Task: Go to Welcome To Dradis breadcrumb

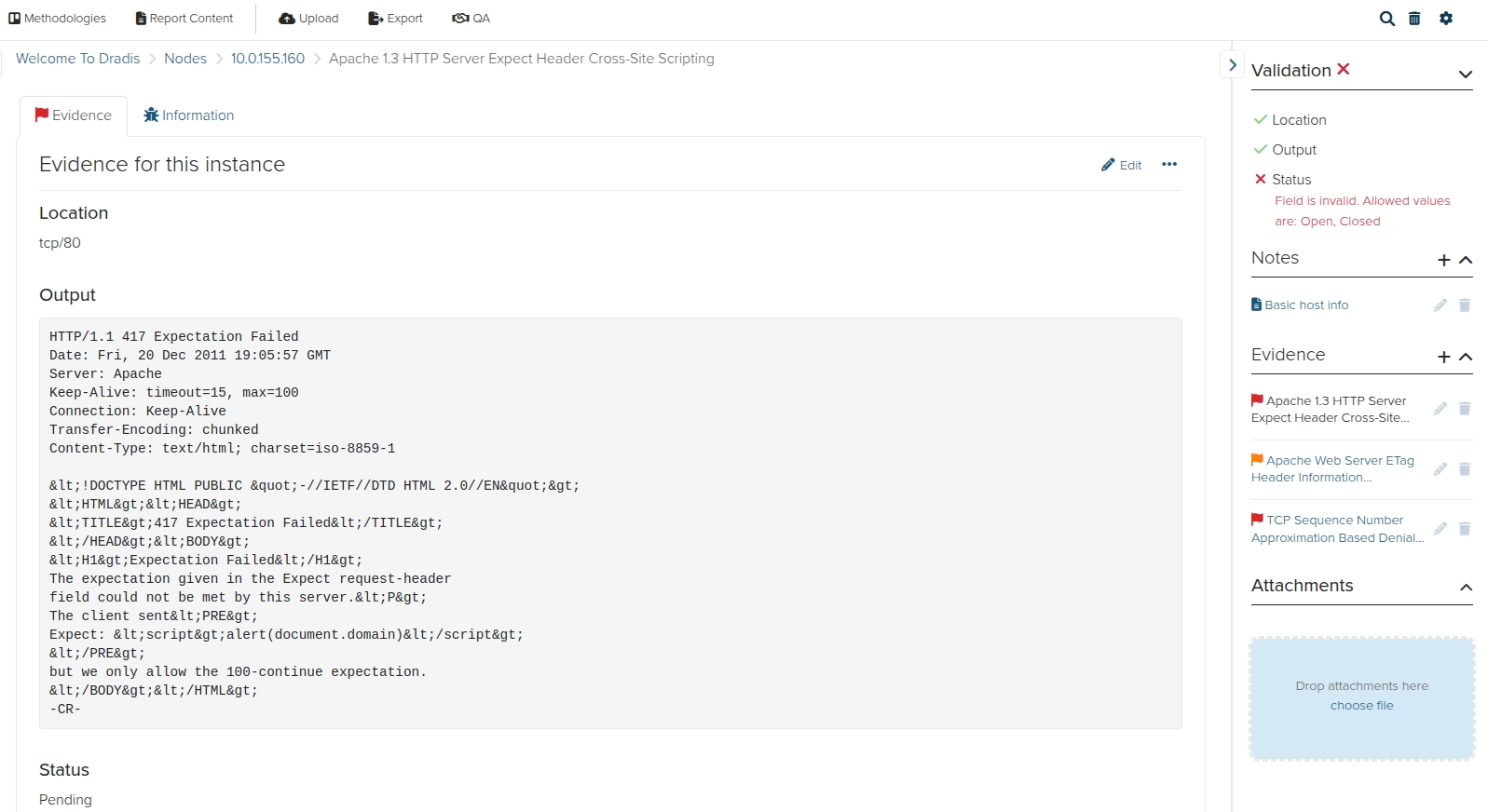Action: pyautogui.click(x=78, y=59)
